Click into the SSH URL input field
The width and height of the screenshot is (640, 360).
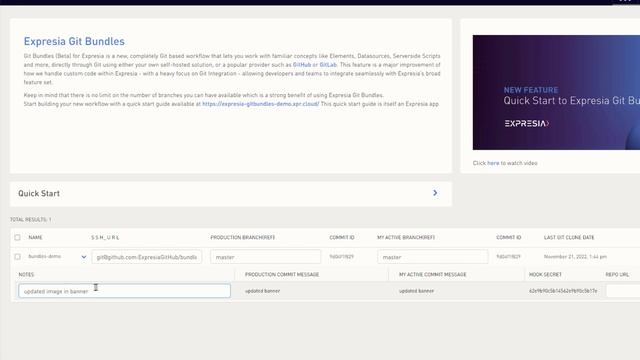point(147,257)
